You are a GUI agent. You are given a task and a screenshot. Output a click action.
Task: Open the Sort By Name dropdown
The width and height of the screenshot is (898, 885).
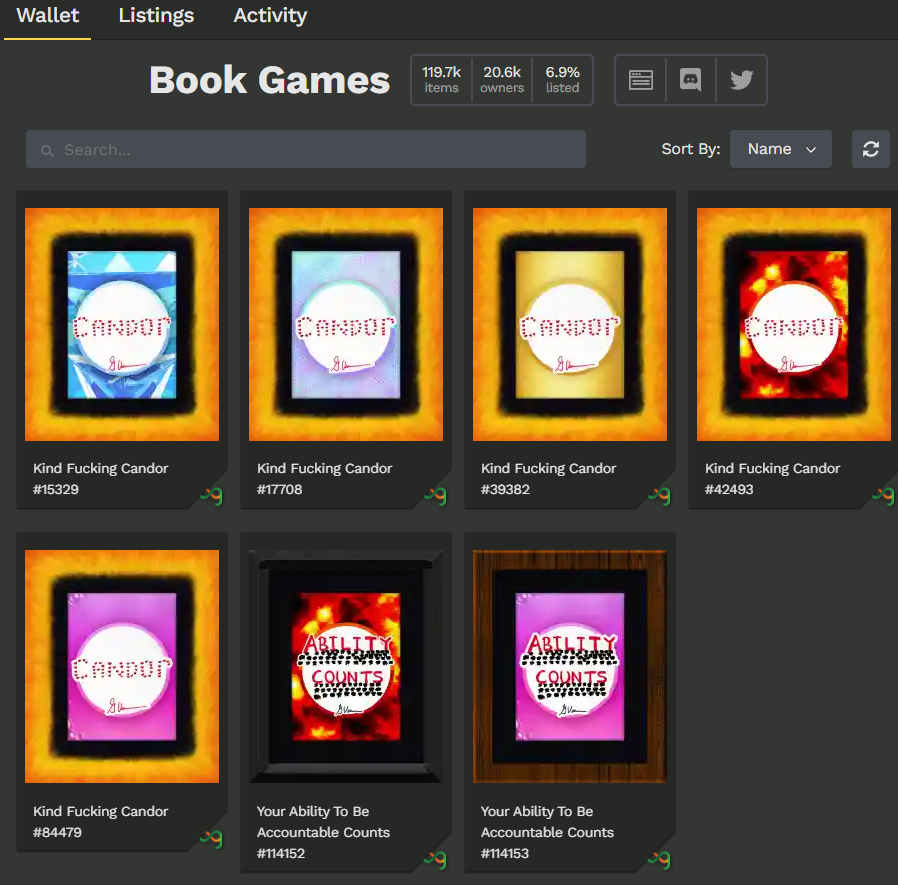click(x=781, y=149)
